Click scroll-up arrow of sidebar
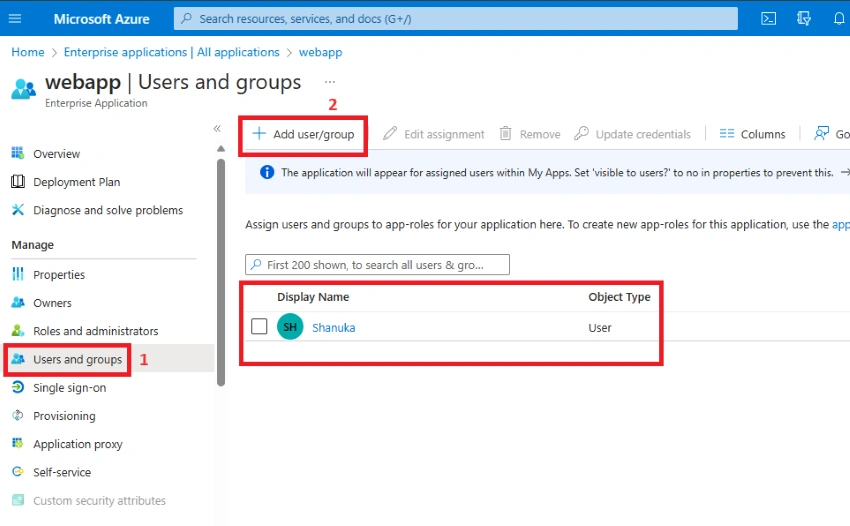This screenshot has width=850, height=526. pos(221,149)
